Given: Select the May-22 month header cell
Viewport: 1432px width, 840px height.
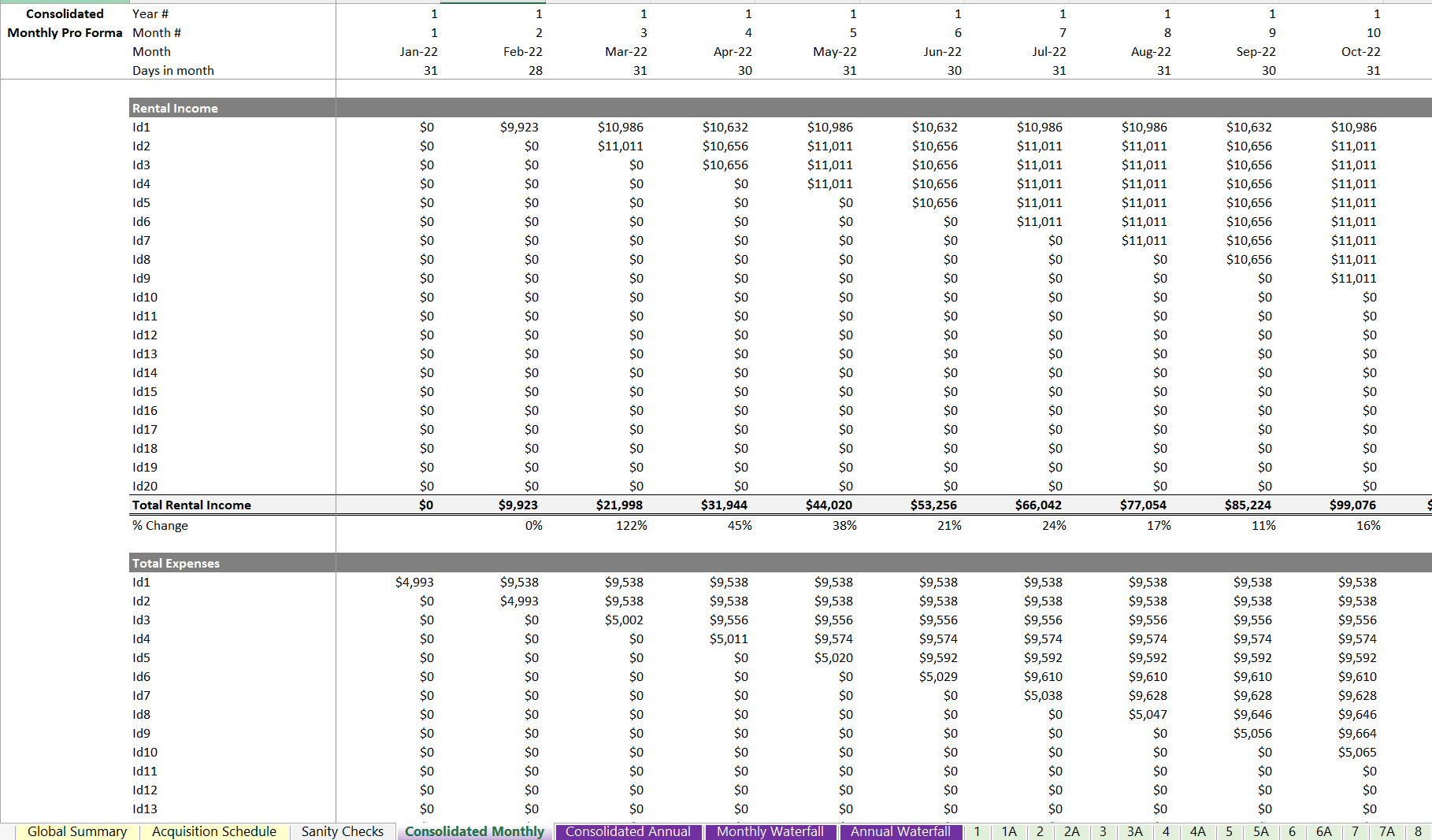Looking at the screenshot, I should pos(835,52).
